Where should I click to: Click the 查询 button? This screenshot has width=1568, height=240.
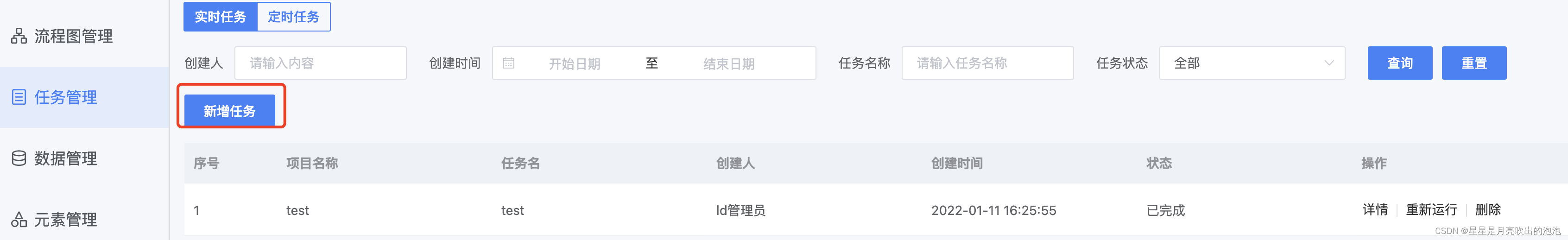pos(1399,63)
